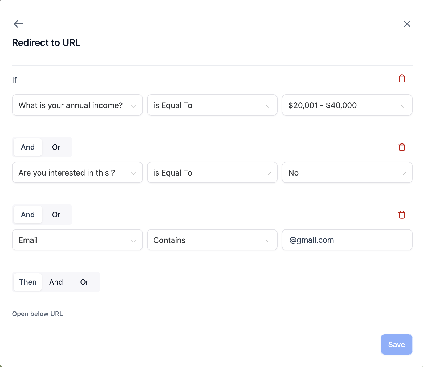Select 'And' next to Then

[x=56, y=282]
